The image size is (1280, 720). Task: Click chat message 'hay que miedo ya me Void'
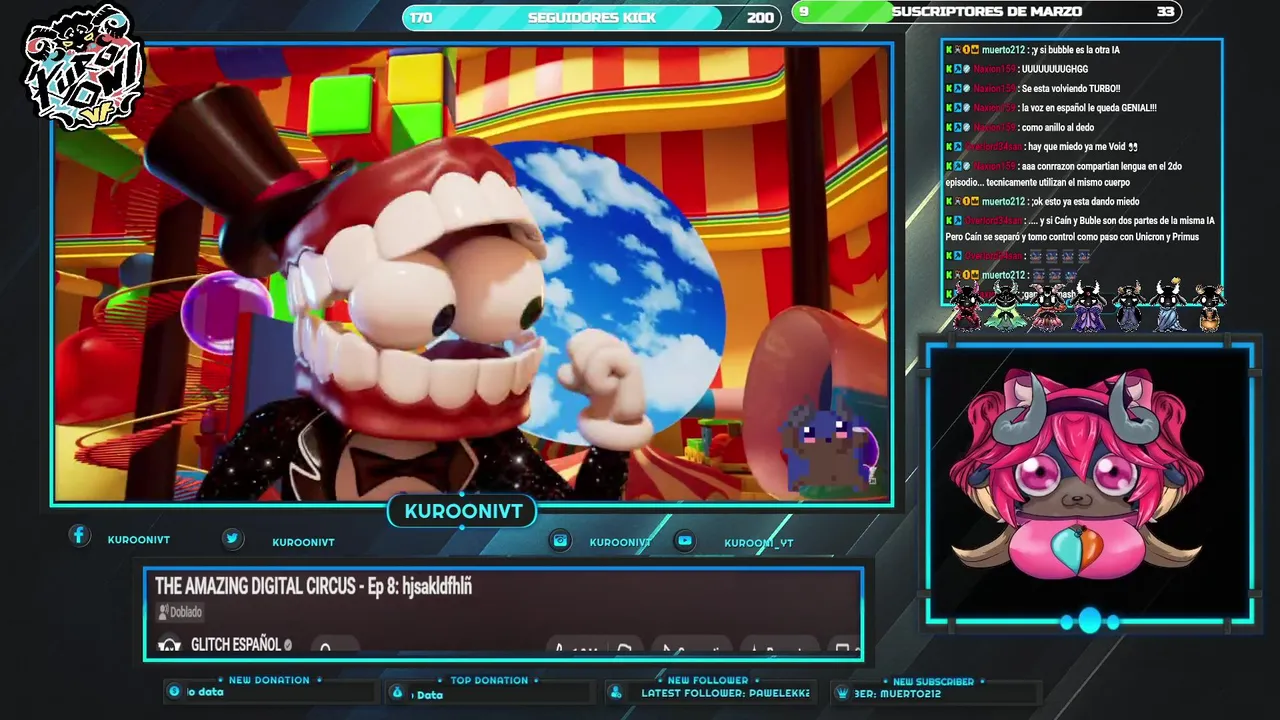point(1083,147)
